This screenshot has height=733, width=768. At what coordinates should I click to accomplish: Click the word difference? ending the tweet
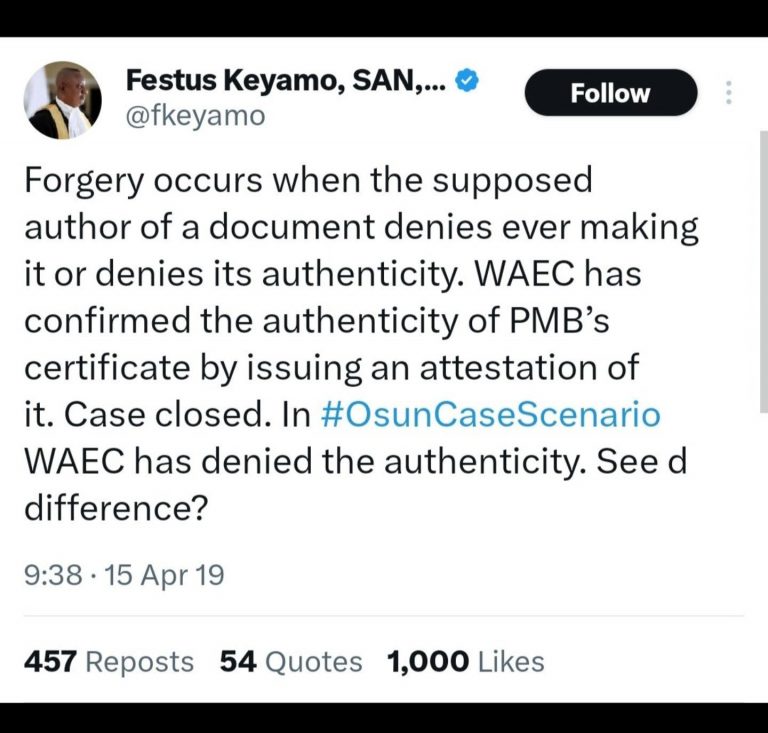[x=114, y=507]
